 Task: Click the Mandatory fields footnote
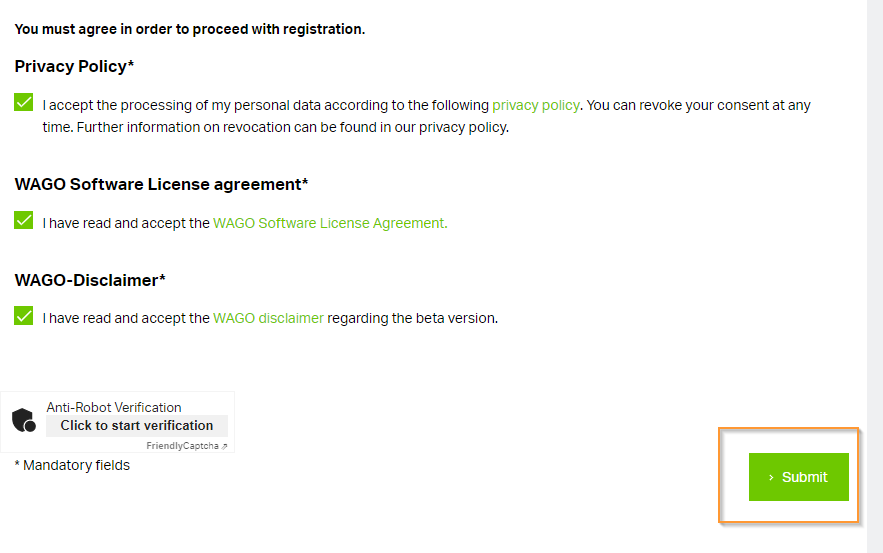click(72, 466)
